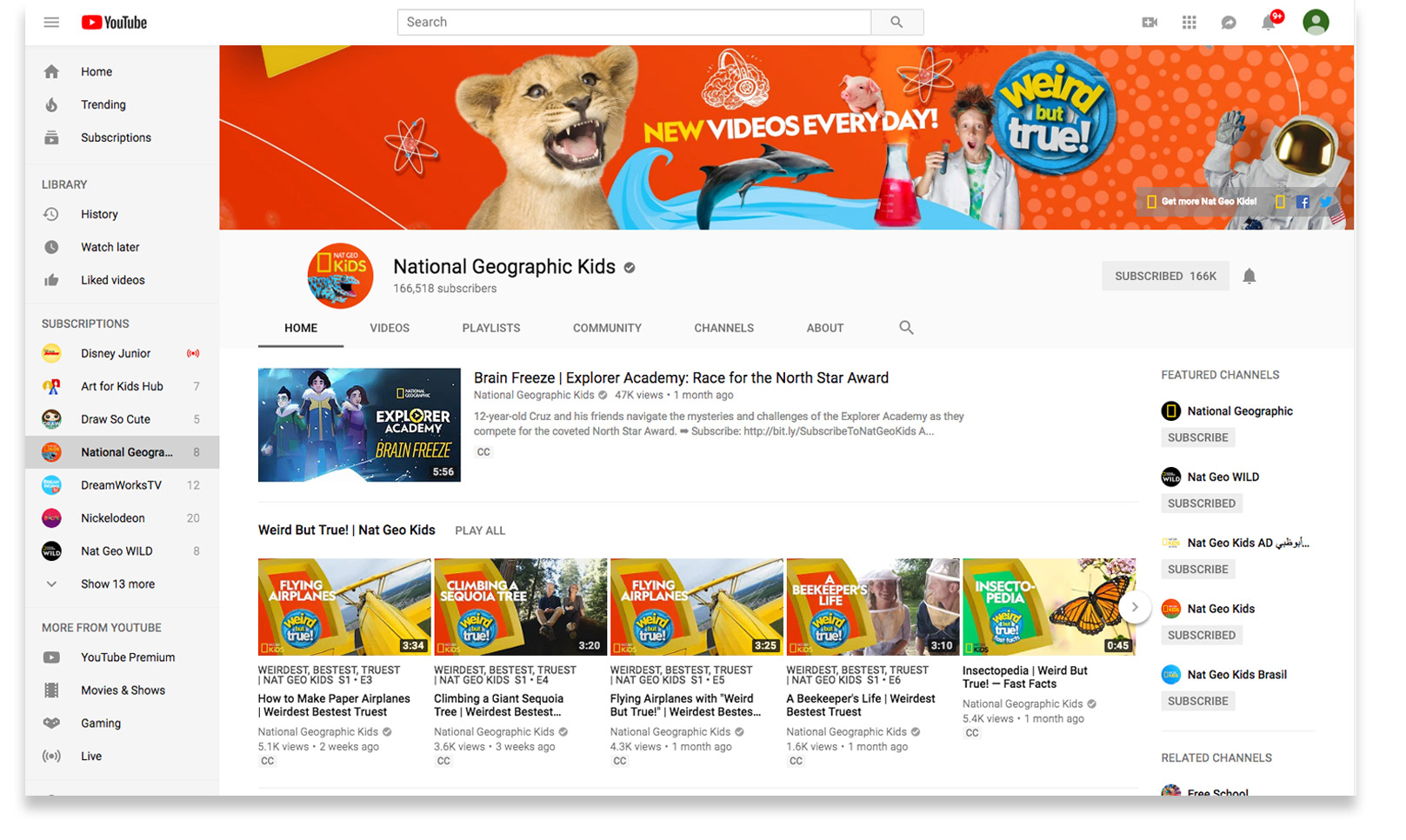Subscribe to Nat Geo Kids Brasil
This screenshot has height=840, width=1406.
1197,701
